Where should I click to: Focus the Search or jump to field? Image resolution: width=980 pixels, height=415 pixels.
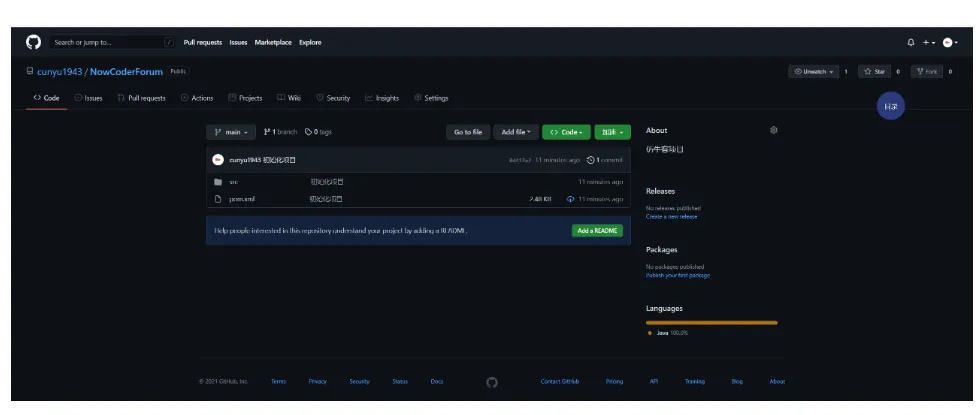[x=112, y=42]
